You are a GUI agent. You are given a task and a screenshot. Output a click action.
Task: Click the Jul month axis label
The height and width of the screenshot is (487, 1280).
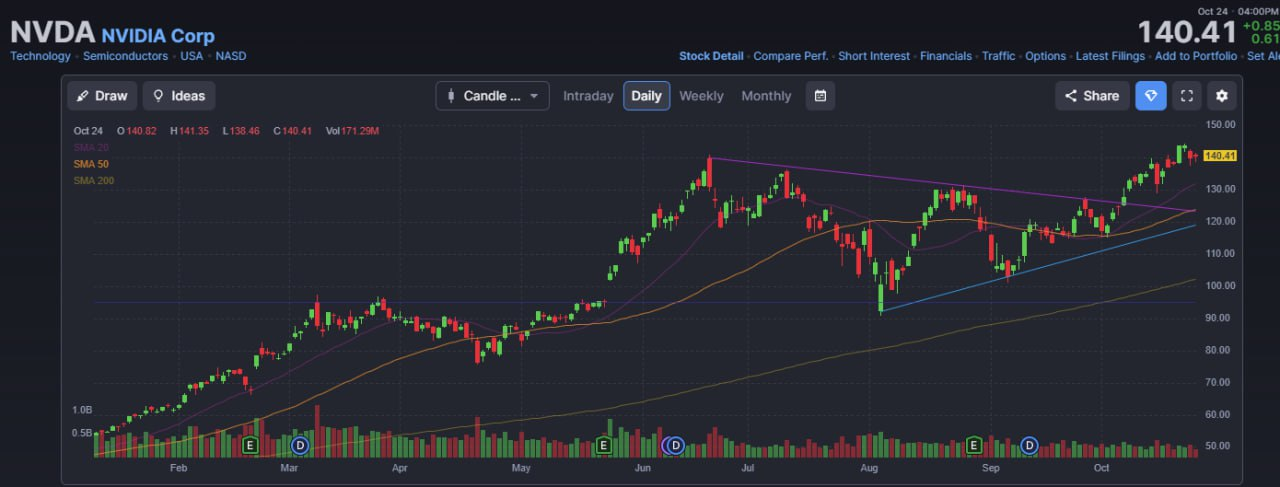747,467
